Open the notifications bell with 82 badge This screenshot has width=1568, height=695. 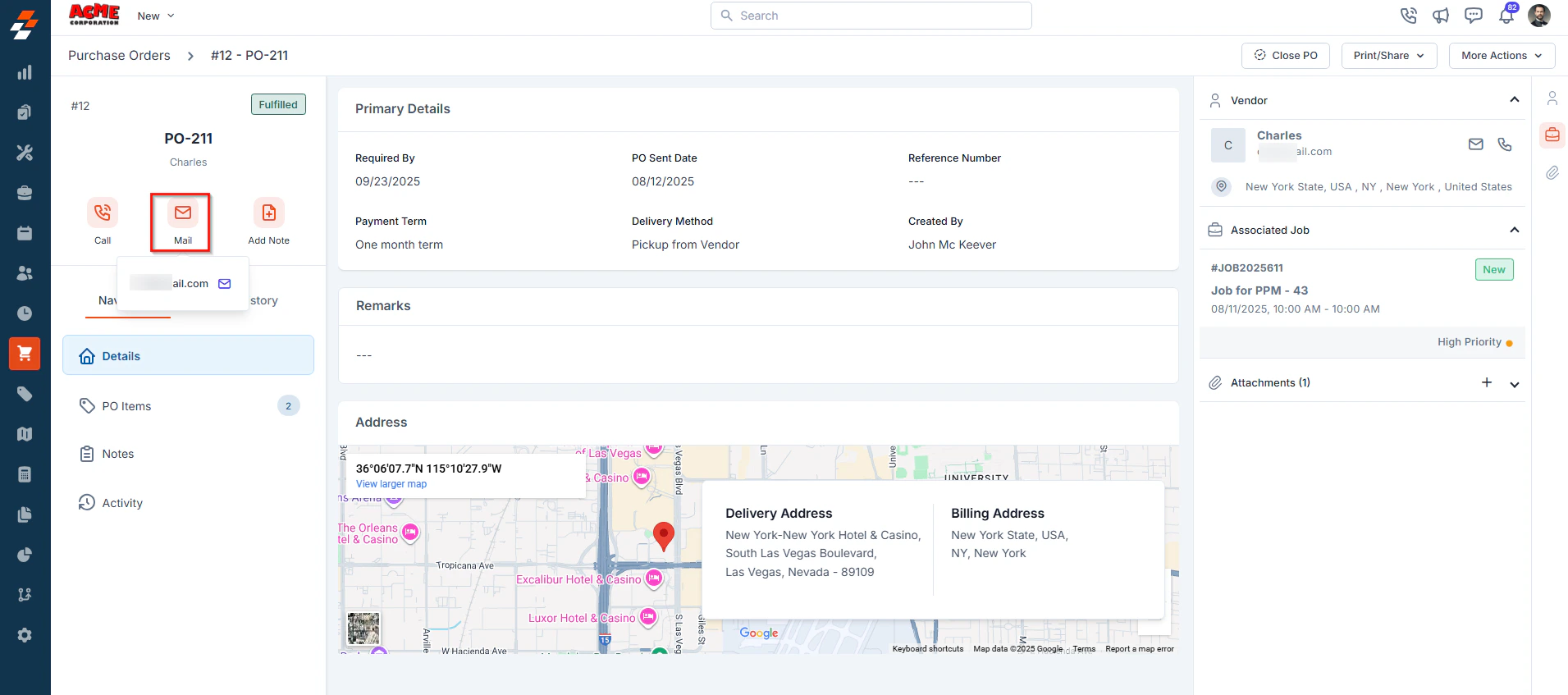point(1506,14)
